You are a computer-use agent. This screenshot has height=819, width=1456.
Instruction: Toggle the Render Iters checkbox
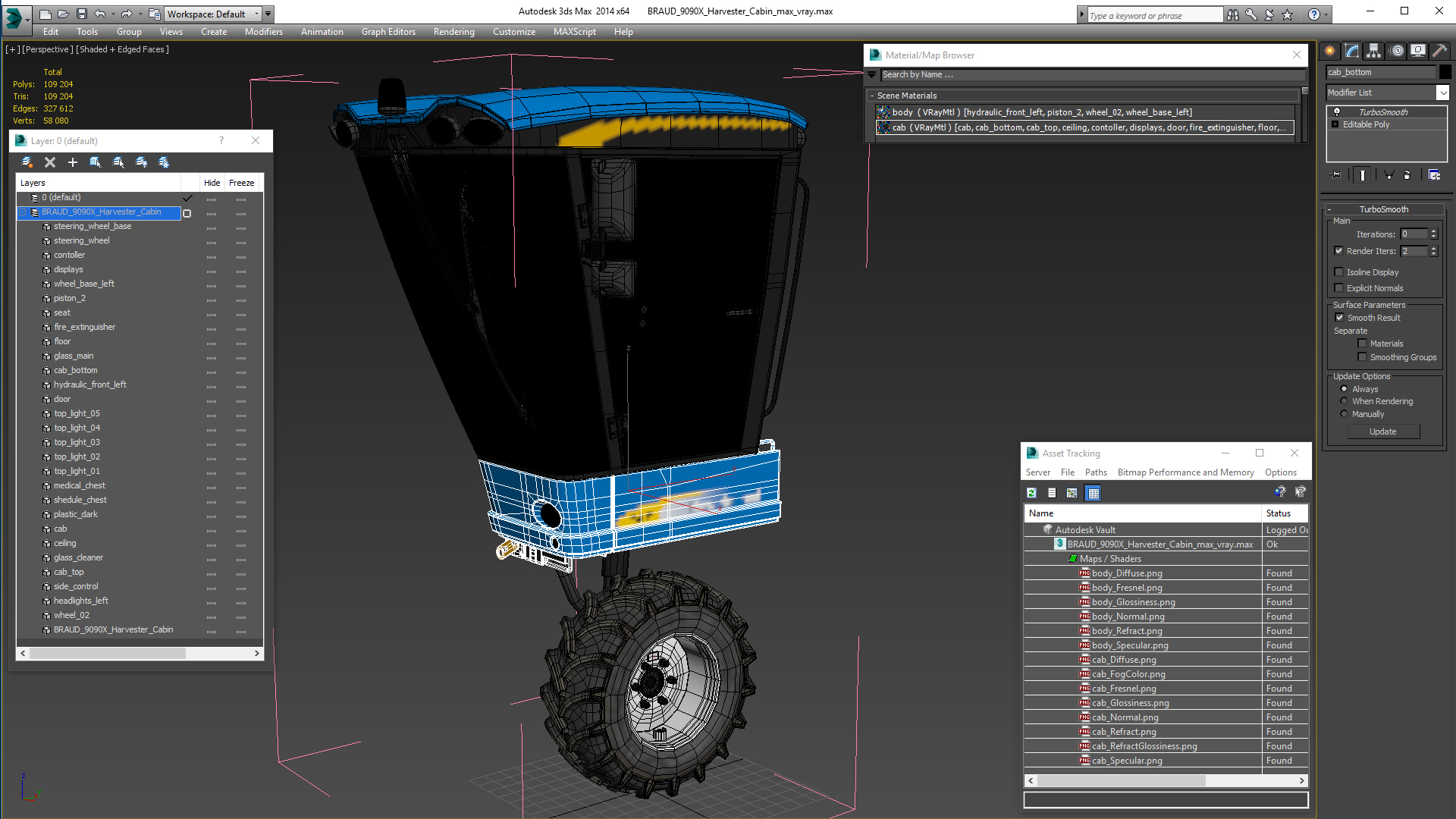1338,251
